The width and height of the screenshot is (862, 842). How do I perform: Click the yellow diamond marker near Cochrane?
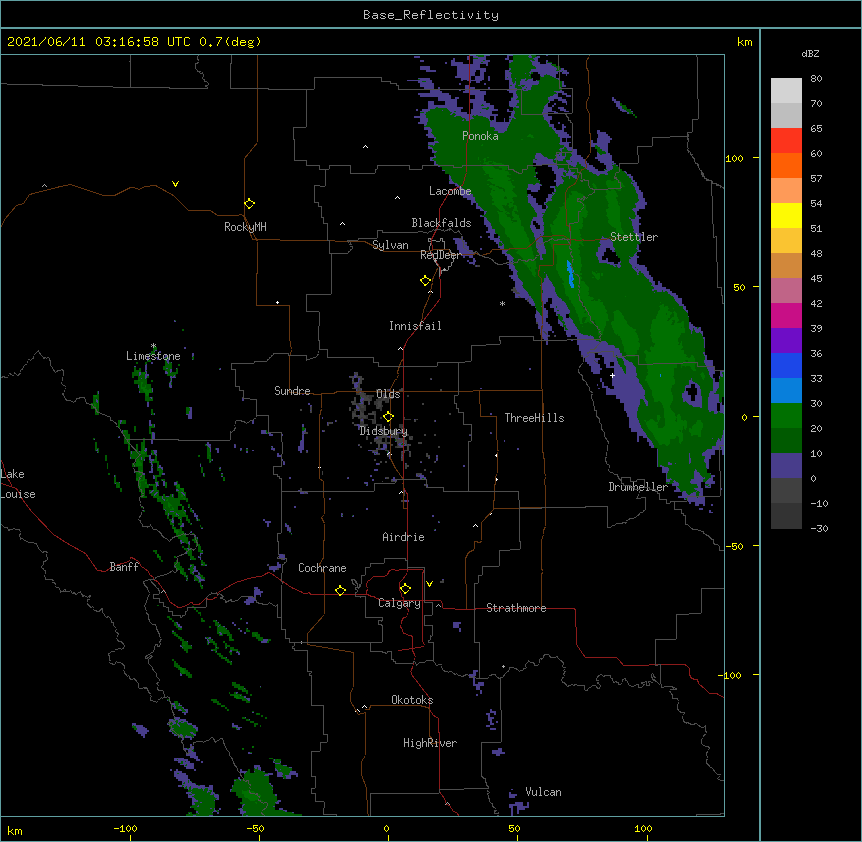click(340, 590)
